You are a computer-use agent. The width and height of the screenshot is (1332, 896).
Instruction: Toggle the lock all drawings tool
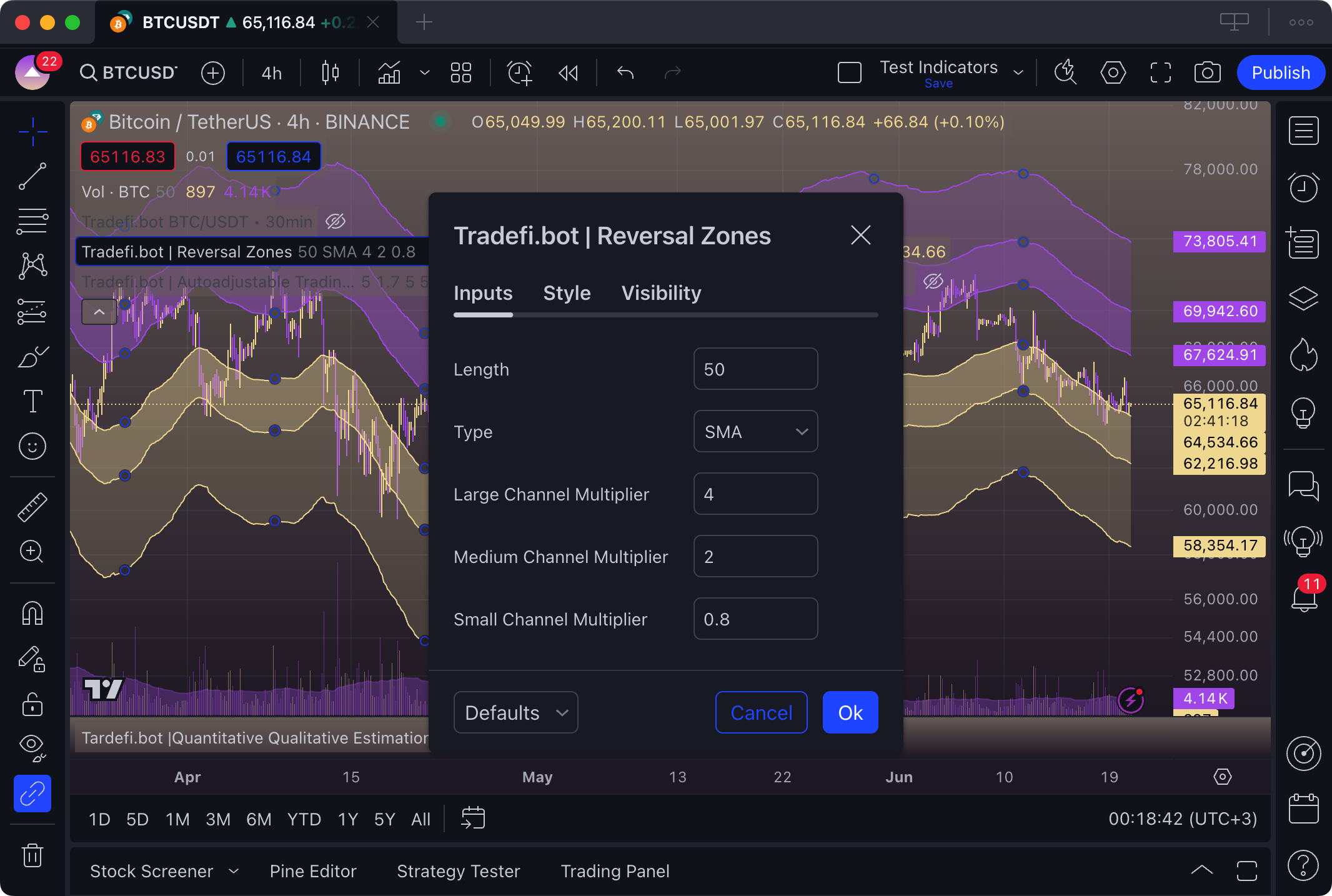coord(32,704)
